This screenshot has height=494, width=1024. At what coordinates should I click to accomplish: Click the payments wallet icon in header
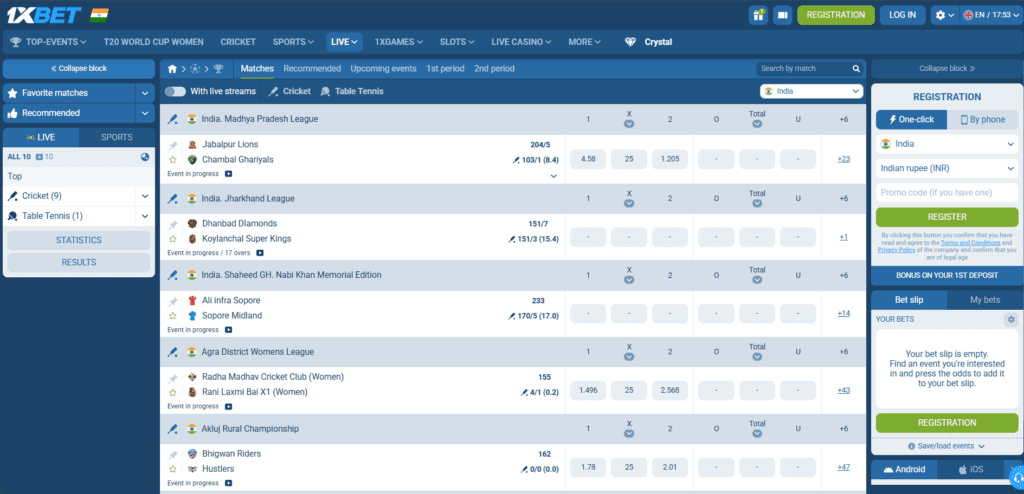point(782,14)
